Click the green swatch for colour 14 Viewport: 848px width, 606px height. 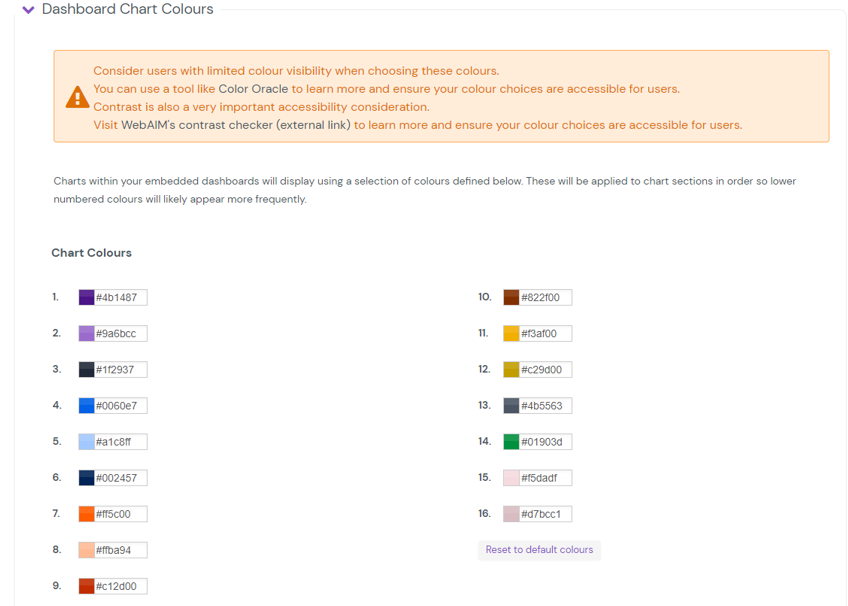tap(511, 442)
